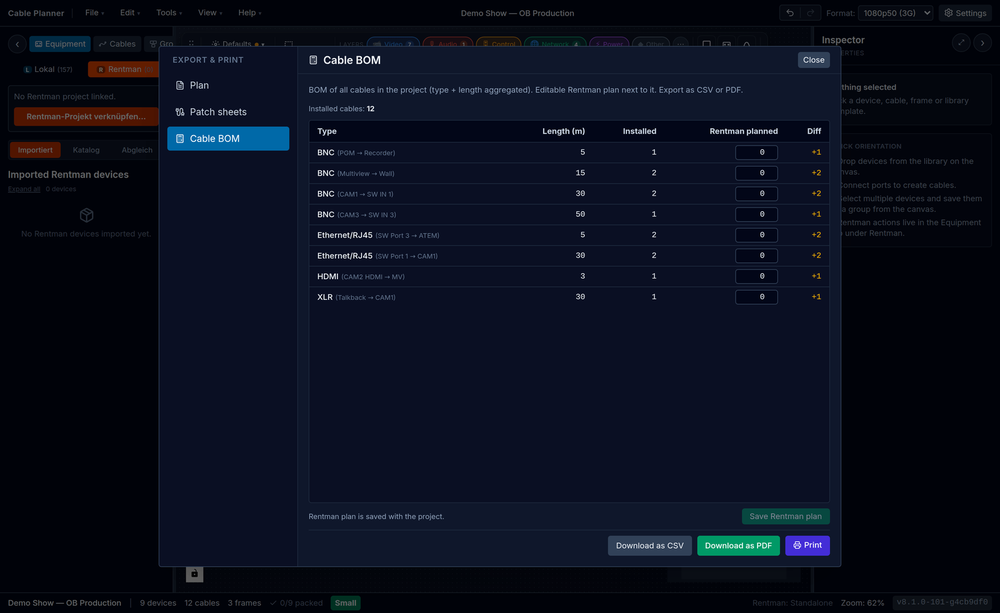Select Patch sheets in Export & Print sidebar
This screenshot has width=1000, height=613.
point(228,112)
